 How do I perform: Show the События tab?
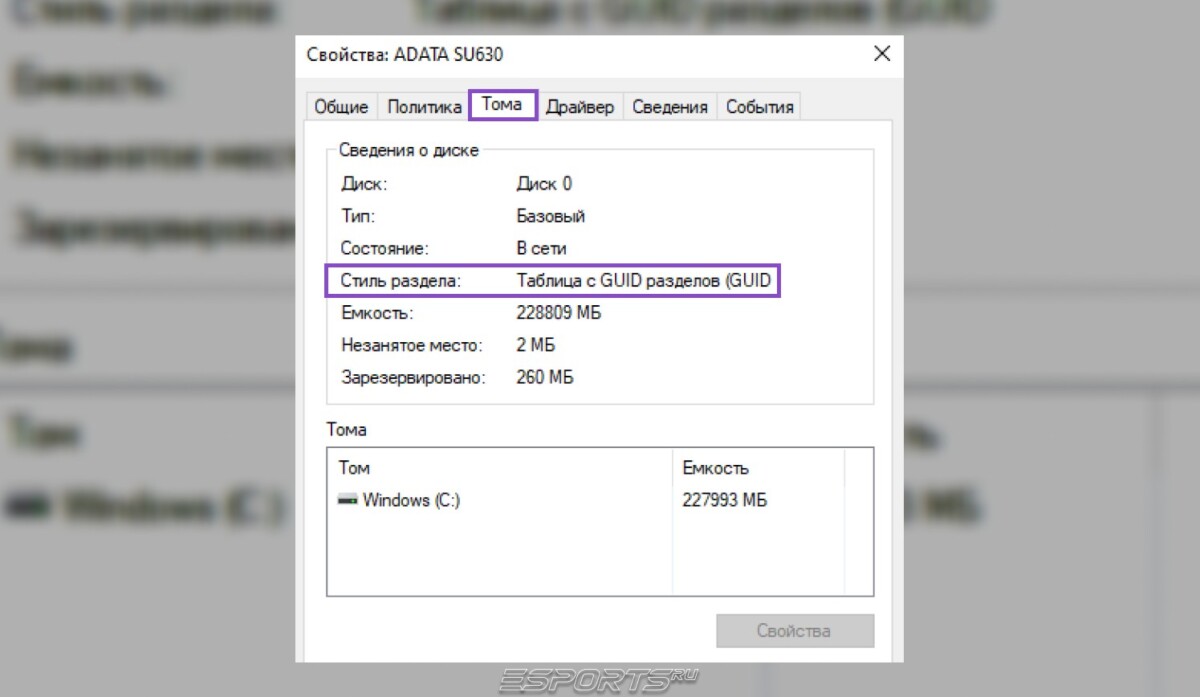pyautogui.click(x=759, y=107)
